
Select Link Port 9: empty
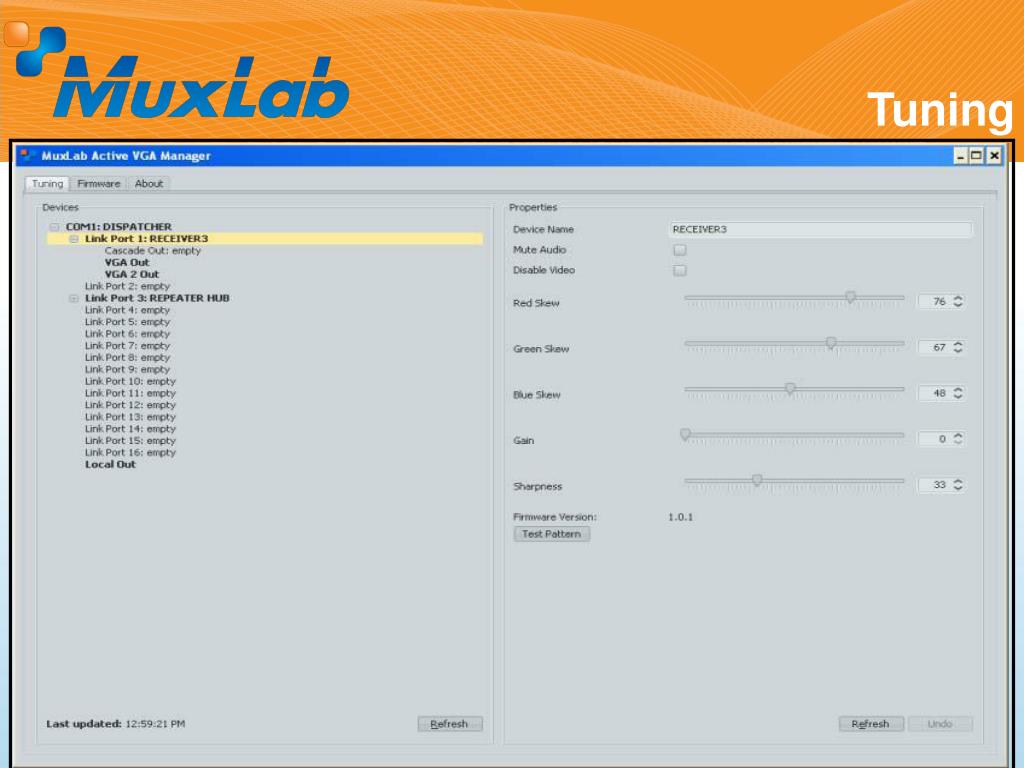(x=127, y=369)
